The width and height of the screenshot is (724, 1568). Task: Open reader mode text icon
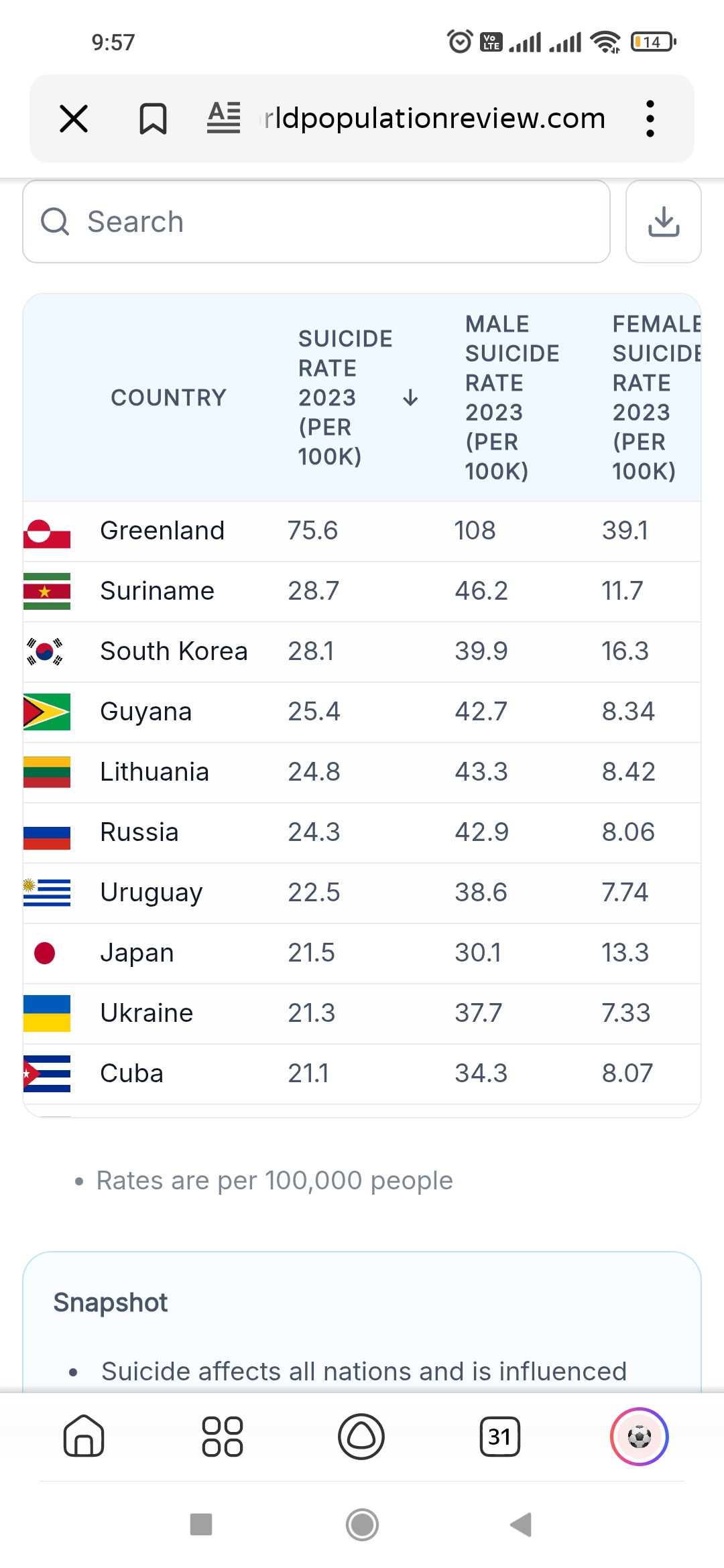pos(224,118)
